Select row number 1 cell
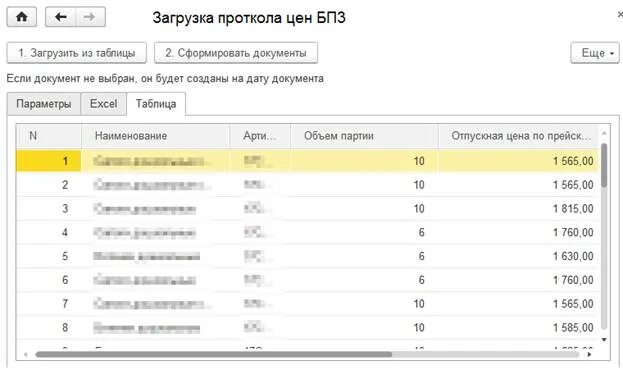 coord(49,161)
